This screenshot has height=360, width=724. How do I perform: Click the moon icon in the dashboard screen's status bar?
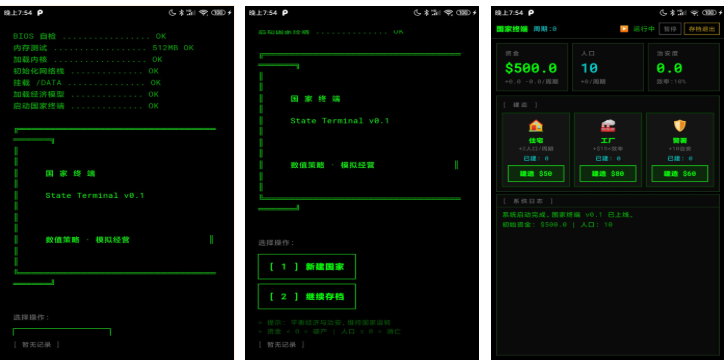click(x=662, y=13)
